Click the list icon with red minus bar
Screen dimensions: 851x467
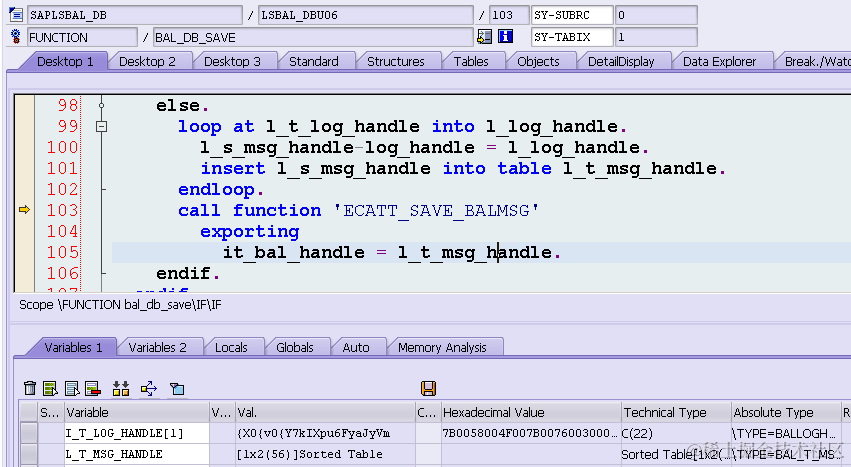click(93, 388)
